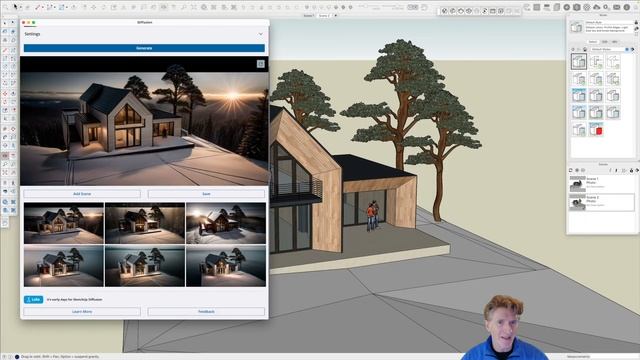
Task: Select the Zoom magnifier tool in left toolbar
Action: (5, 164)
